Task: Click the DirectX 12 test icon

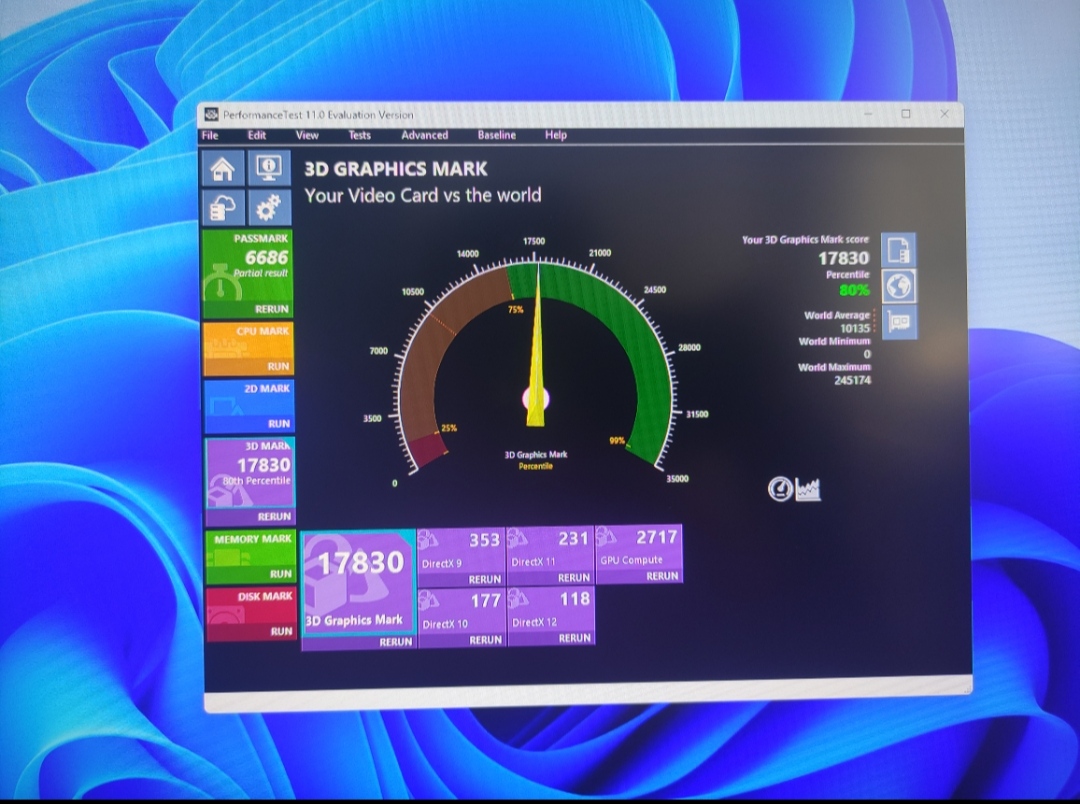Action: (x=518, y=598)
